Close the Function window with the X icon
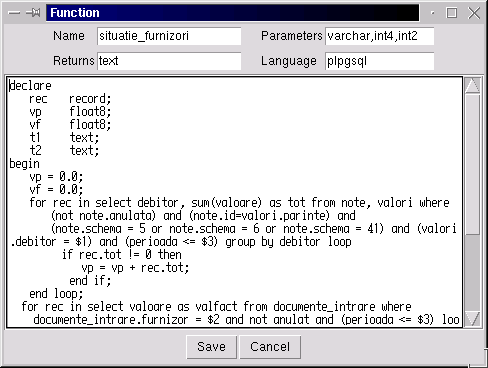 (474, 13)
